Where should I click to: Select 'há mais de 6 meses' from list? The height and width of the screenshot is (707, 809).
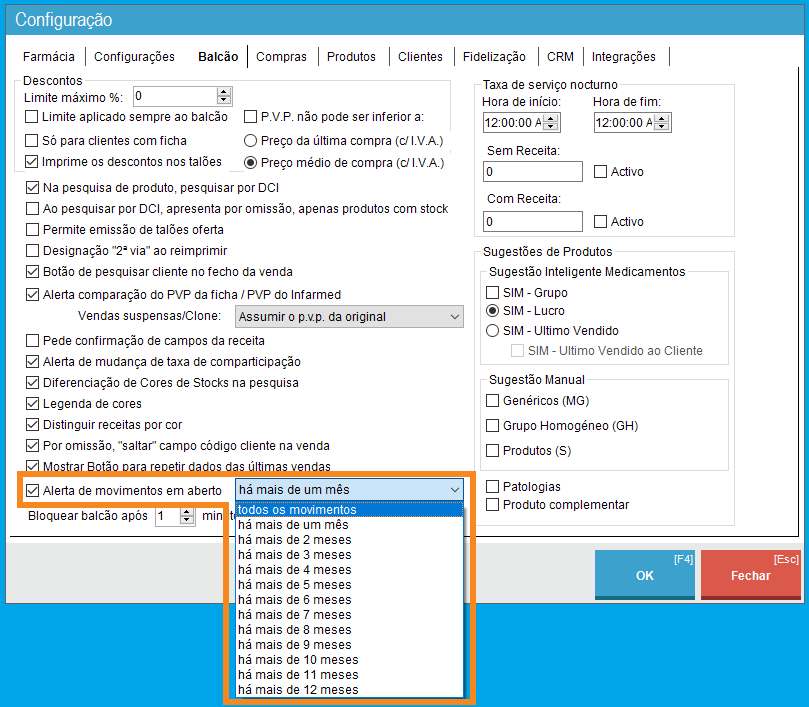(295, 600)
